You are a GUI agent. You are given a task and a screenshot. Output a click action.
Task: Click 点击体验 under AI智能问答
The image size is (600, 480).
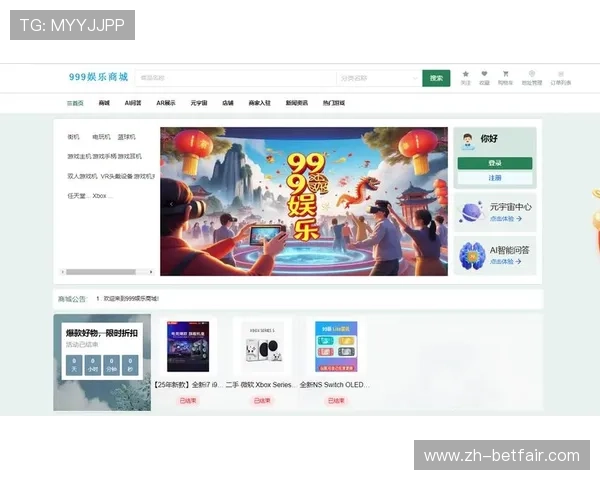pyautogui.click(x=506, y=261)
